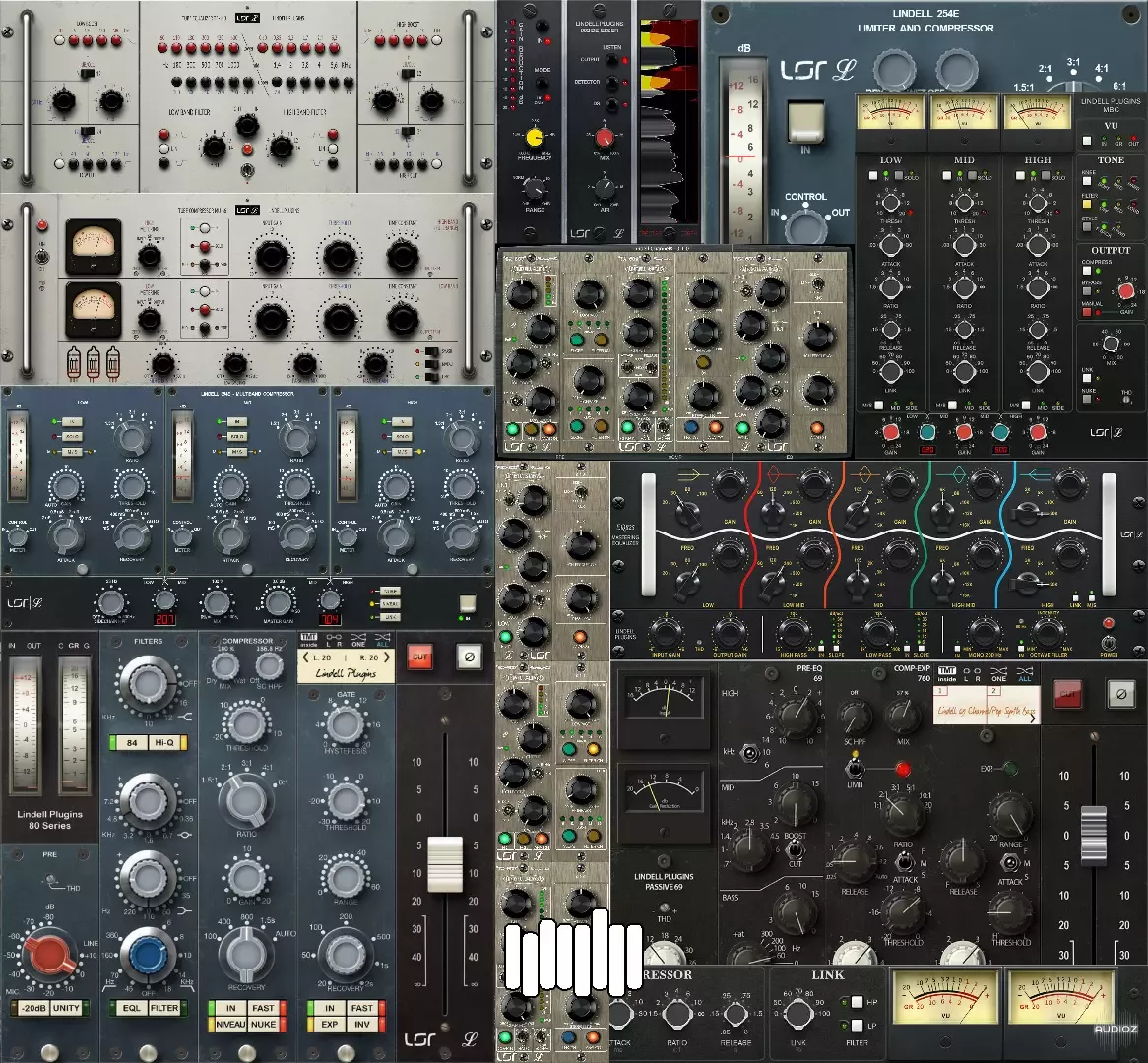Screen dimensions: 1148x1063
Task: Click the SC HPF knob on 80 Series compressor
Action: pyautogui.click(x=269, y=666)
